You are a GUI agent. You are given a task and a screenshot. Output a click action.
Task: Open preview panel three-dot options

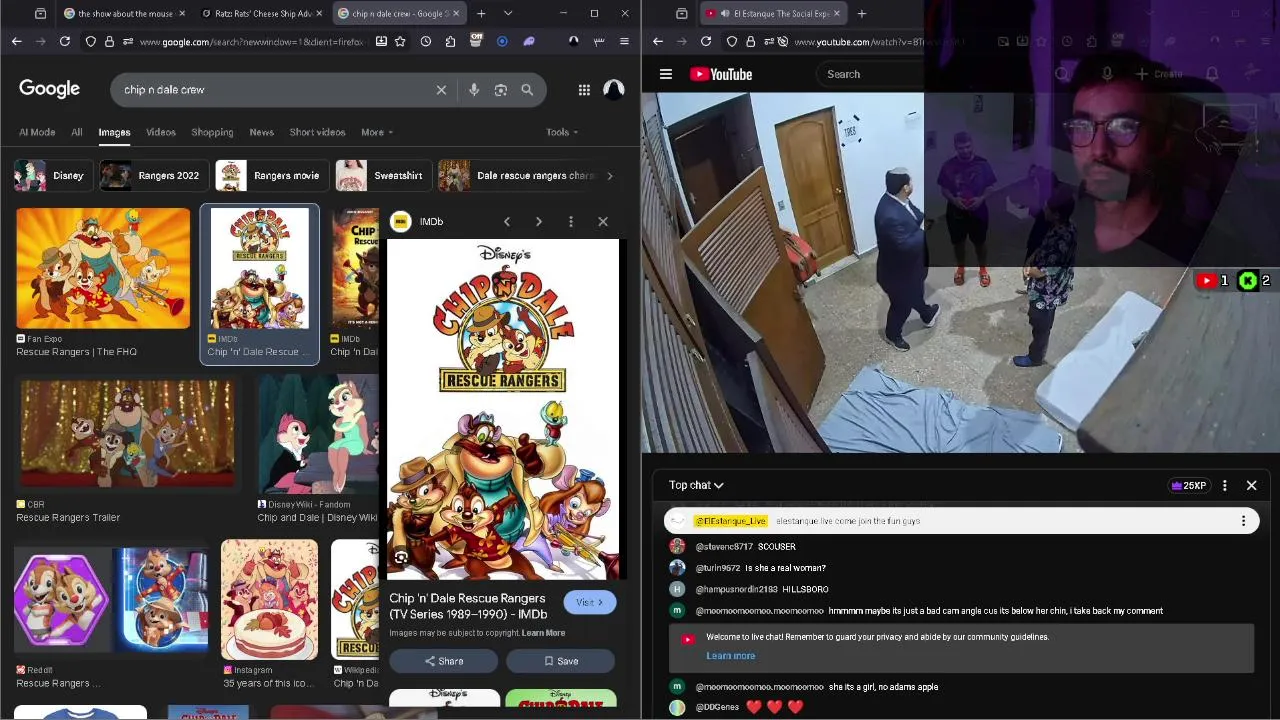(571, 222)
